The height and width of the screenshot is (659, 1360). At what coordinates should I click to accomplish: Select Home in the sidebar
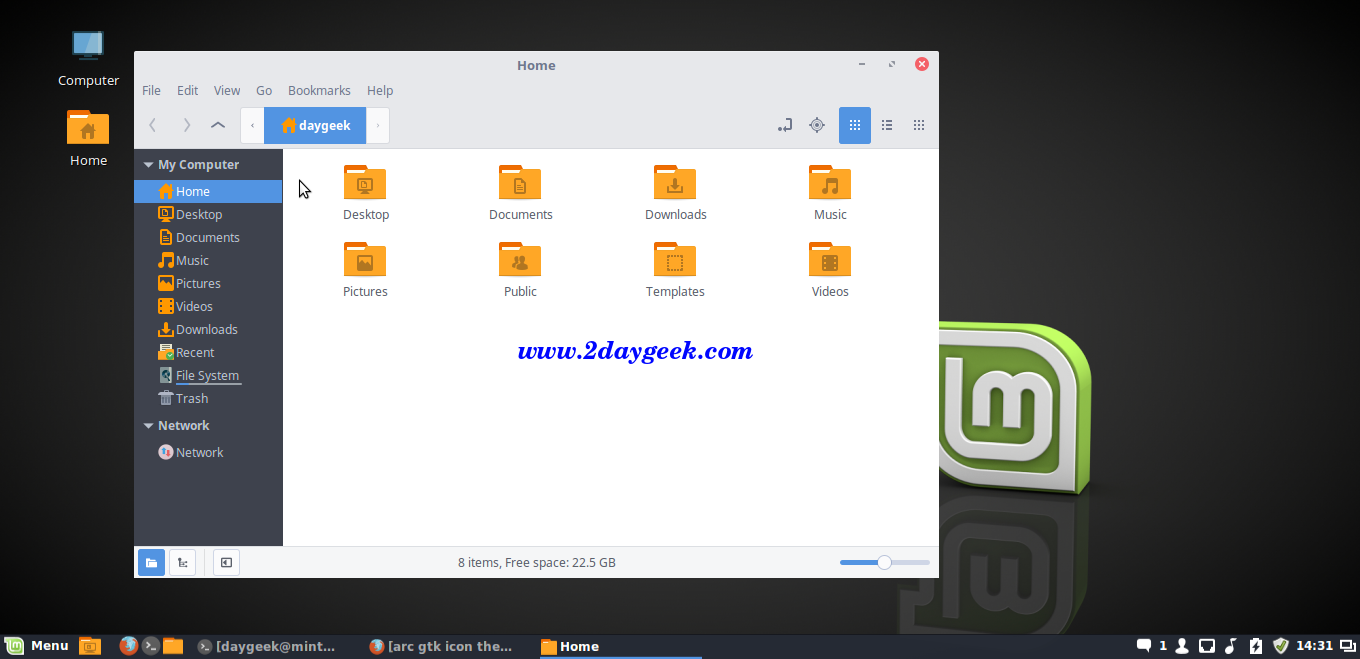coord(208,191)
